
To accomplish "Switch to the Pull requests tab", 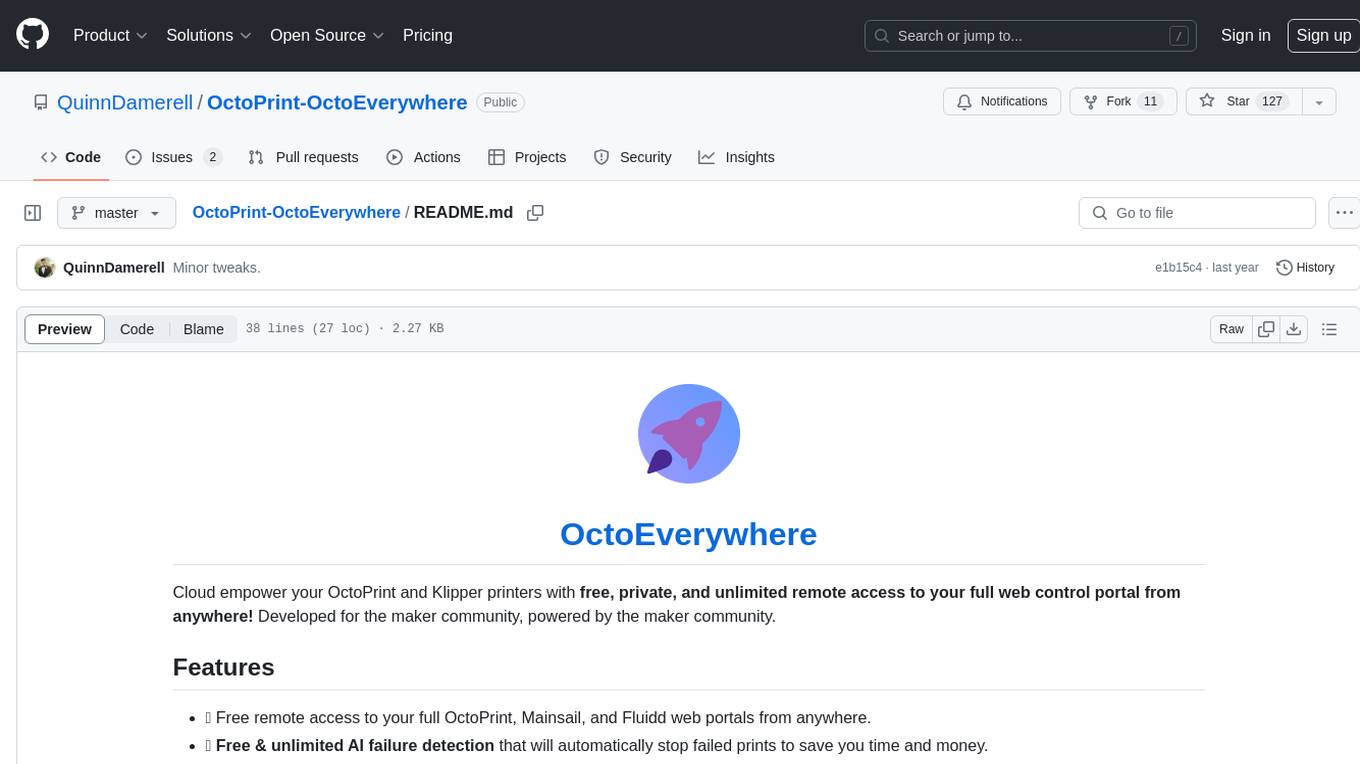I will click(303, 157).
